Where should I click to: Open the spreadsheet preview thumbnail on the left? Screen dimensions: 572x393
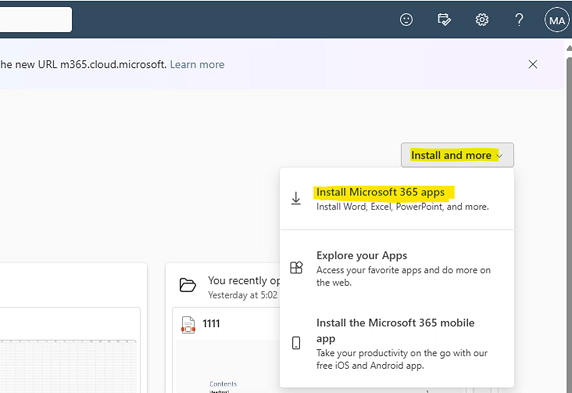point(69,366)
